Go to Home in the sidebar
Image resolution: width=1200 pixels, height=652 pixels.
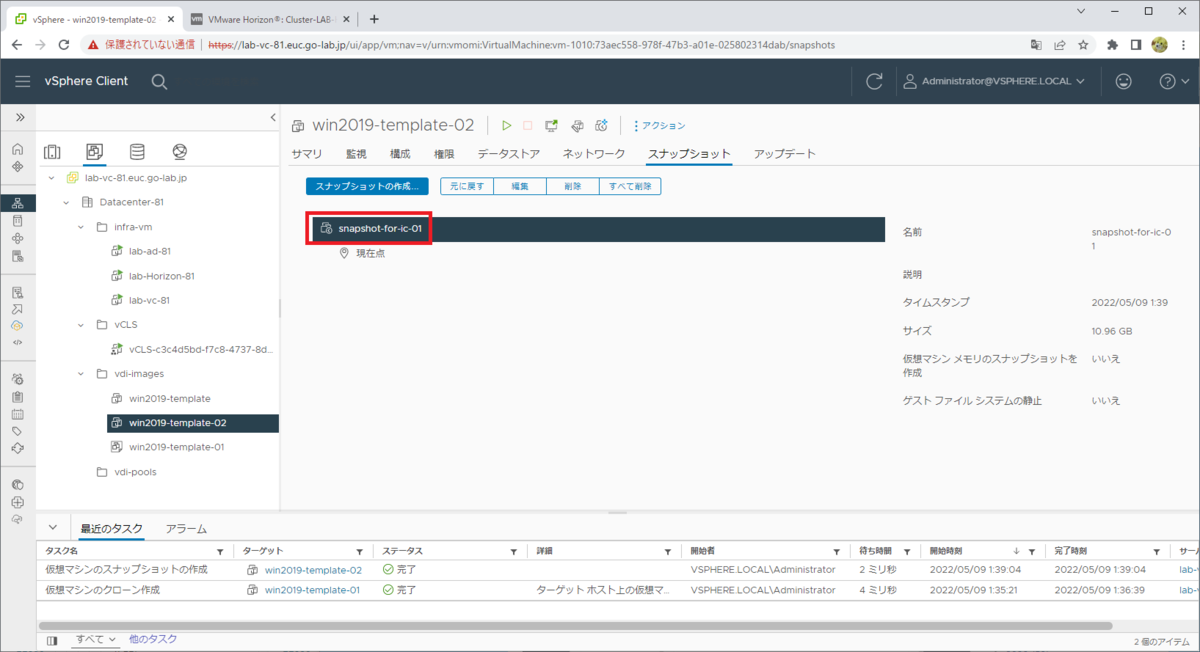(17, 149)
